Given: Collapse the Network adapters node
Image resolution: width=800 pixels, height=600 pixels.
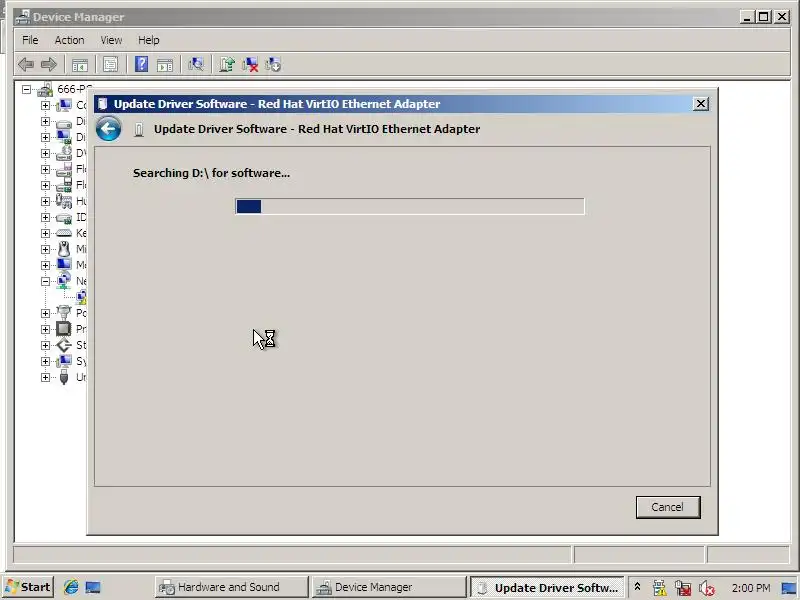Looking at the screenshot, I should (45, 281).
